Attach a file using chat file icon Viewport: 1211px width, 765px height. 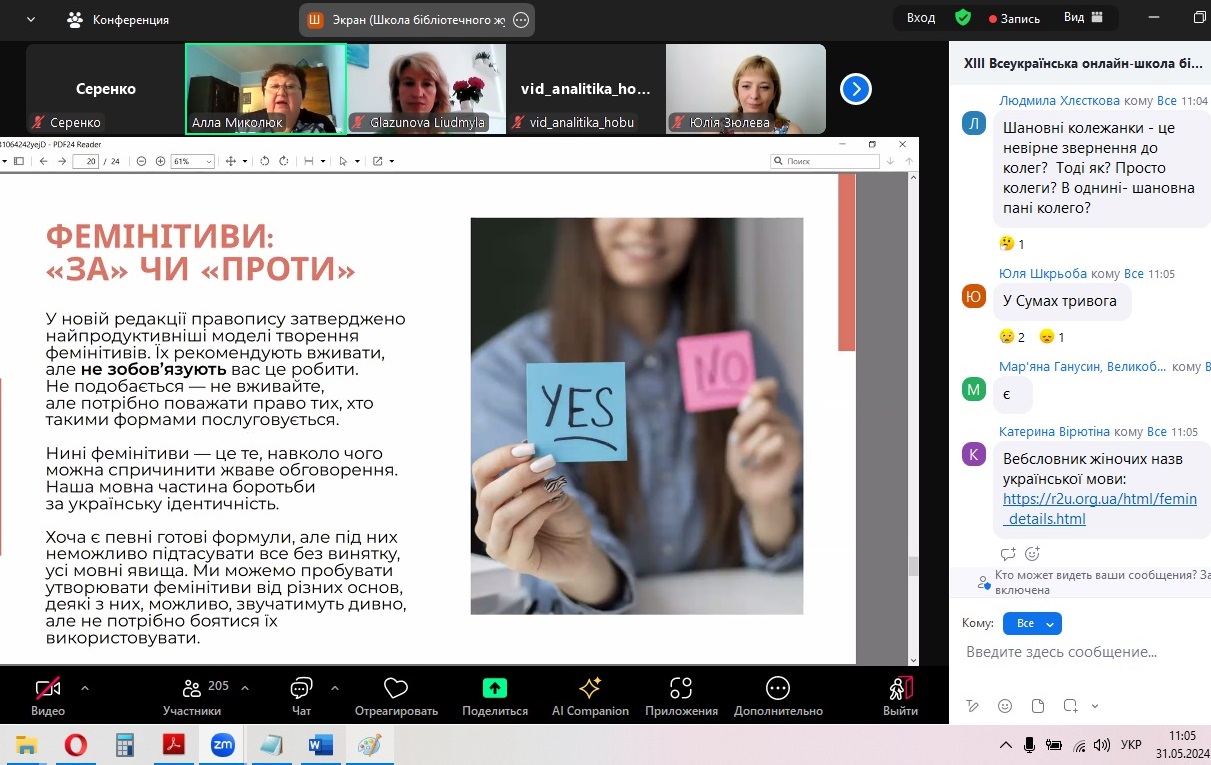click(1038, 706)
